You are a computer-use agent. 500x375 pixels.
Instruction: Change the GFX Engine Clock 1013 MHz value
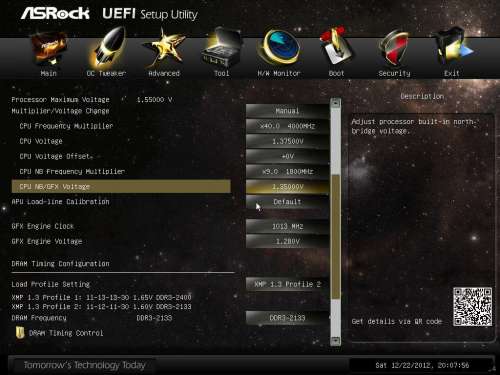(287, 226)
